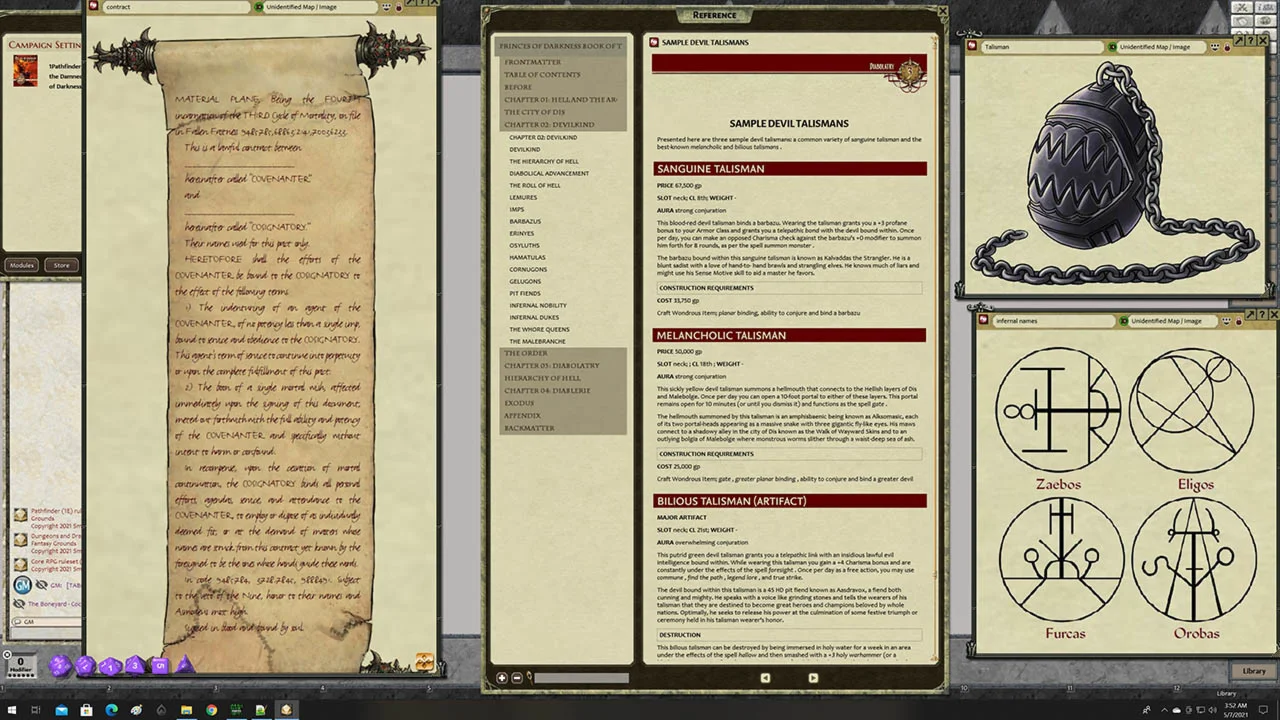Select The Malebranche entry

click(537, 341)
